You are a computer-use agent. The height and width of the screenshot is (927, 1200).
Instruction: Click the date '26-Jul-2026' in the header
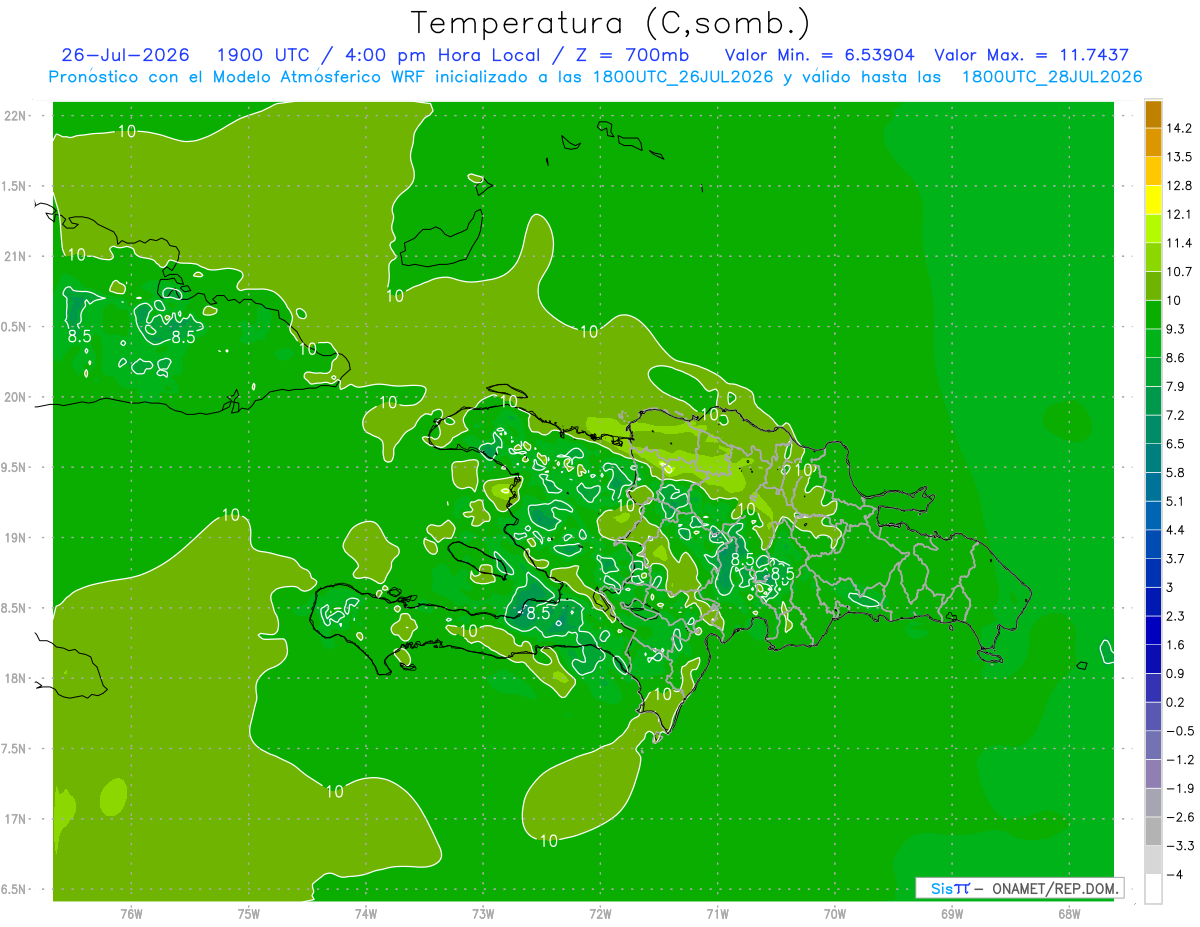(126, 55)
